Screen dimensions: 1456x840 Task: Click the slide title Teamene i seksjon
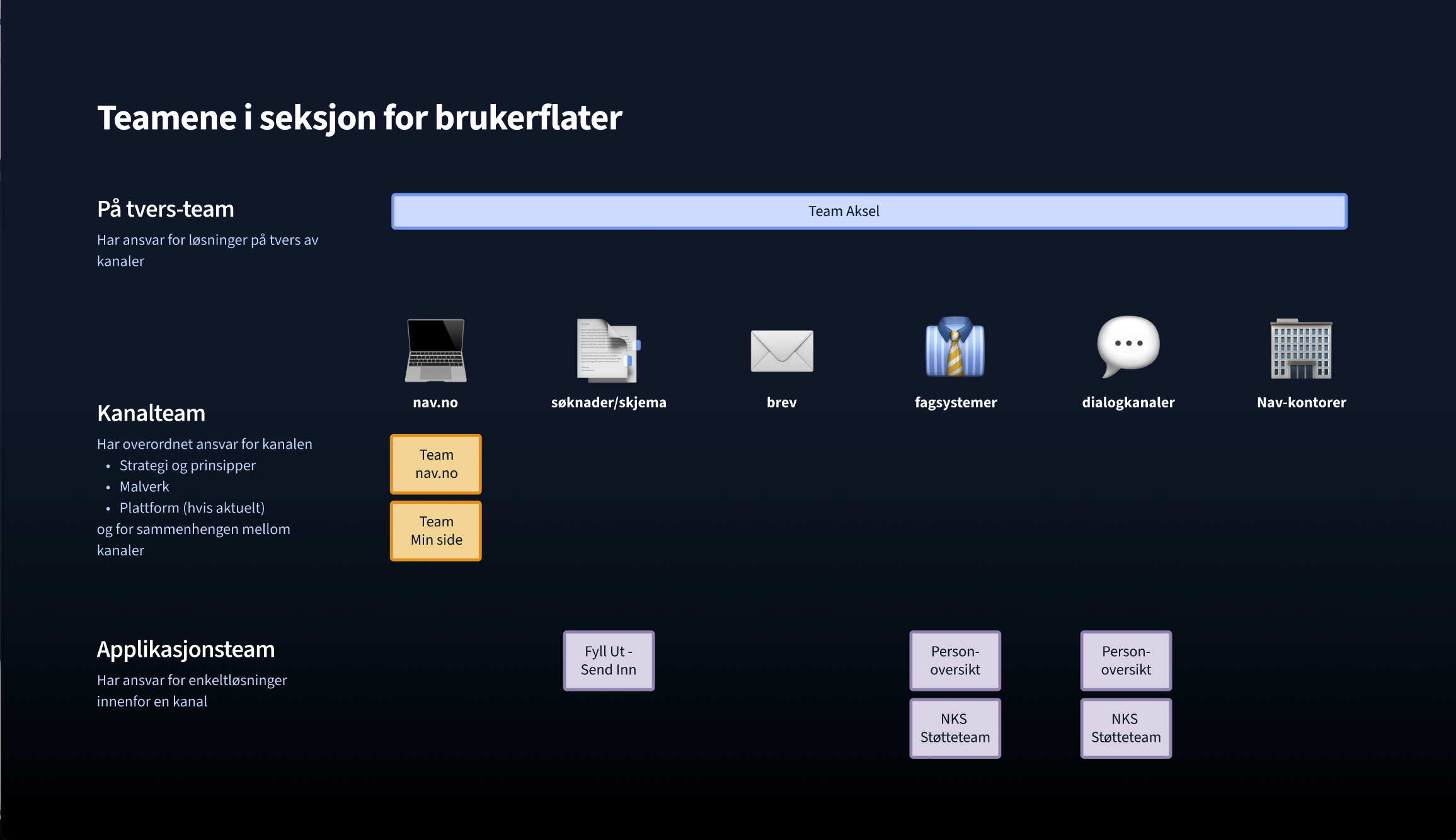point(359,118)
